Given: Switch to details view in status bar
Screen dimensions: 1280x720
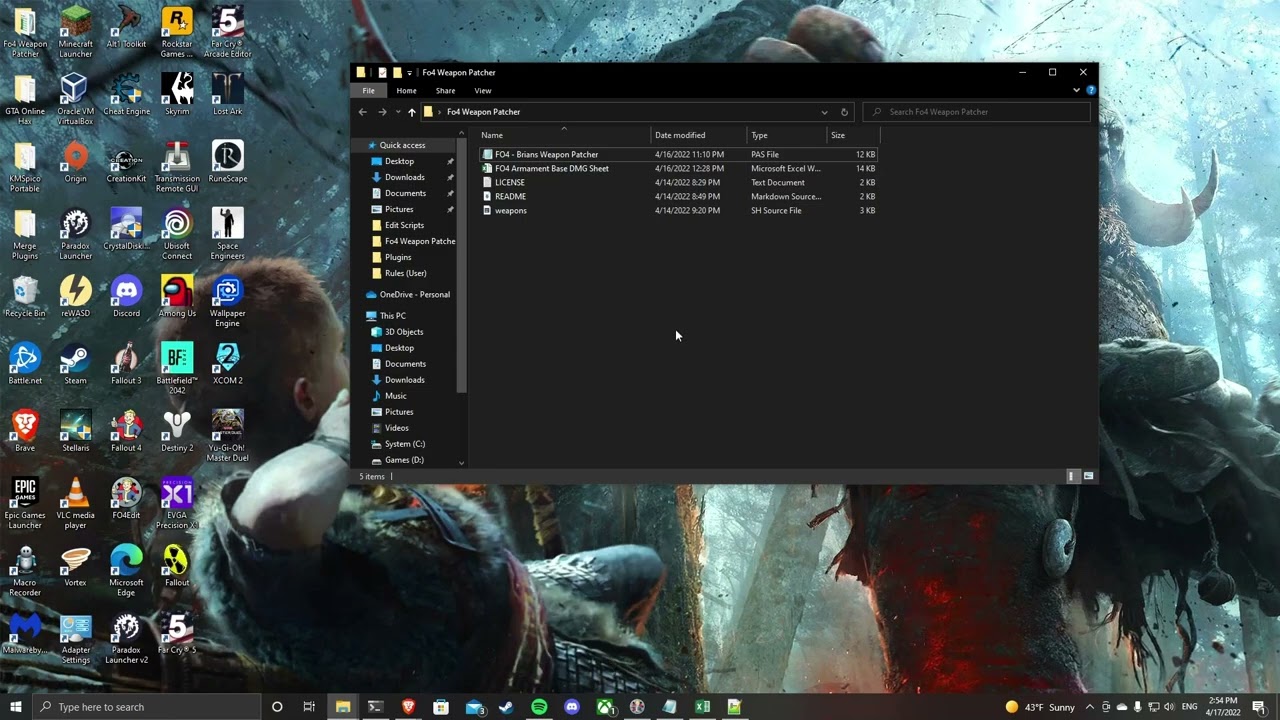Looking at the screenshot, I should click(1072, 476).
